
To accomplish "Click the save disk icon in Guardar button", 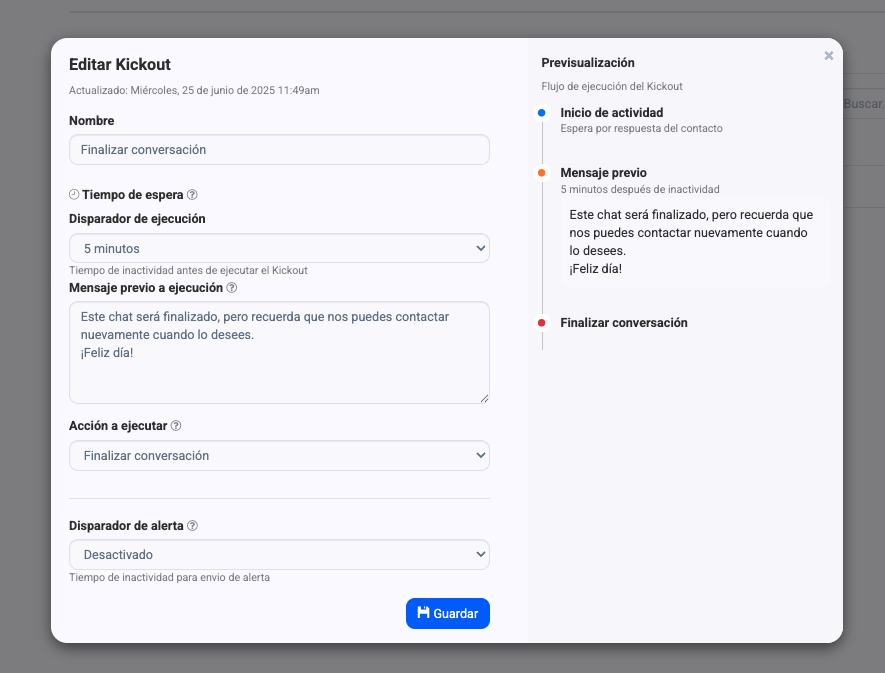I will [422, 613].
